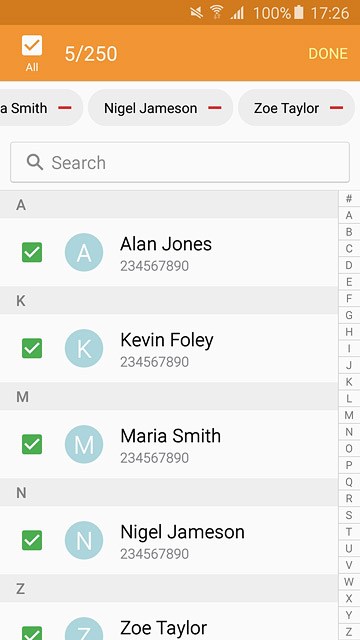
Task: Tap the red minus beside Smith chip
Action: [x=65, y=108]
